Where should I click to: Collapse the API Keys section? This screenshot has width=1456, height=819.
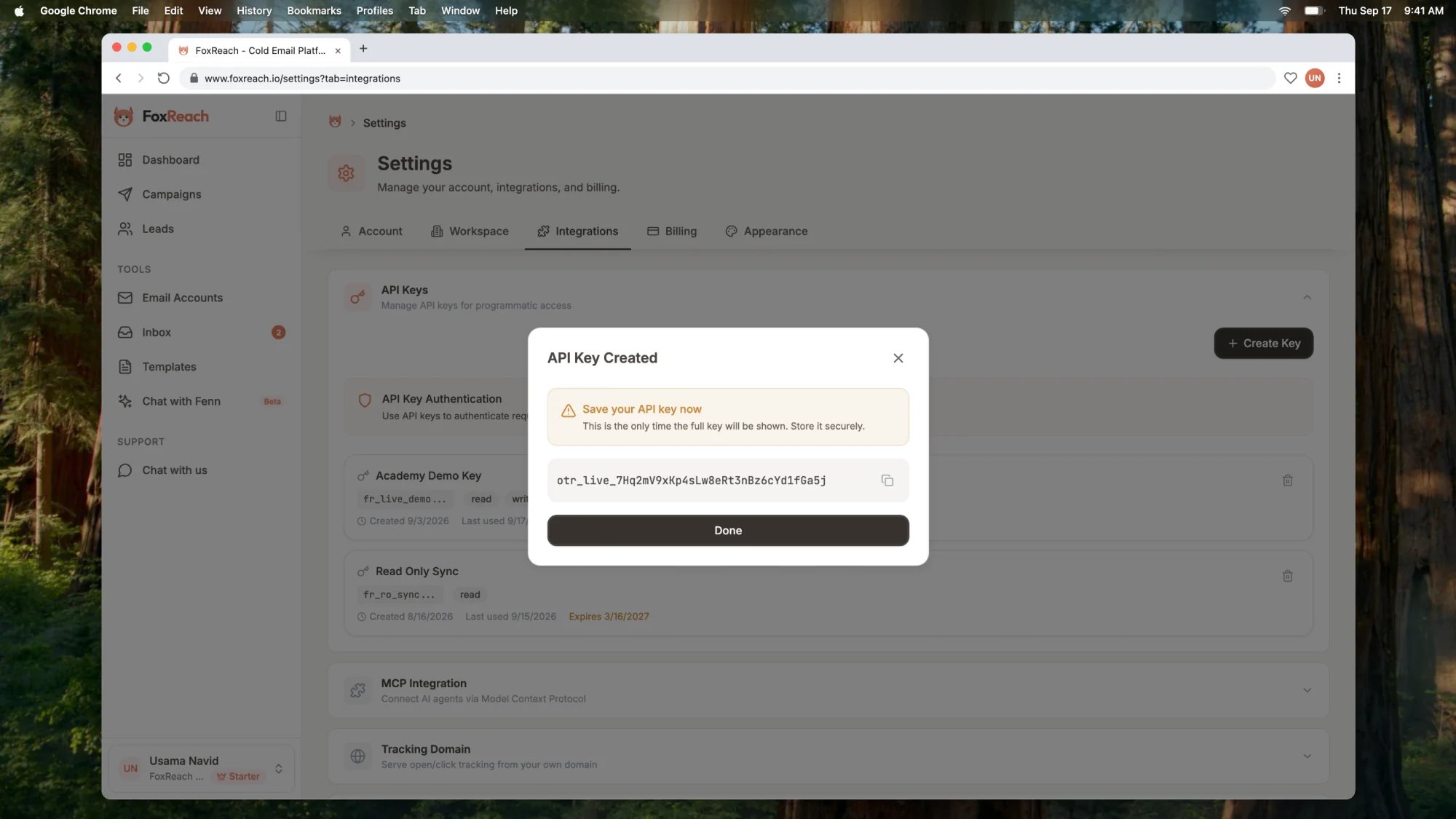[x=1307, y=298]
